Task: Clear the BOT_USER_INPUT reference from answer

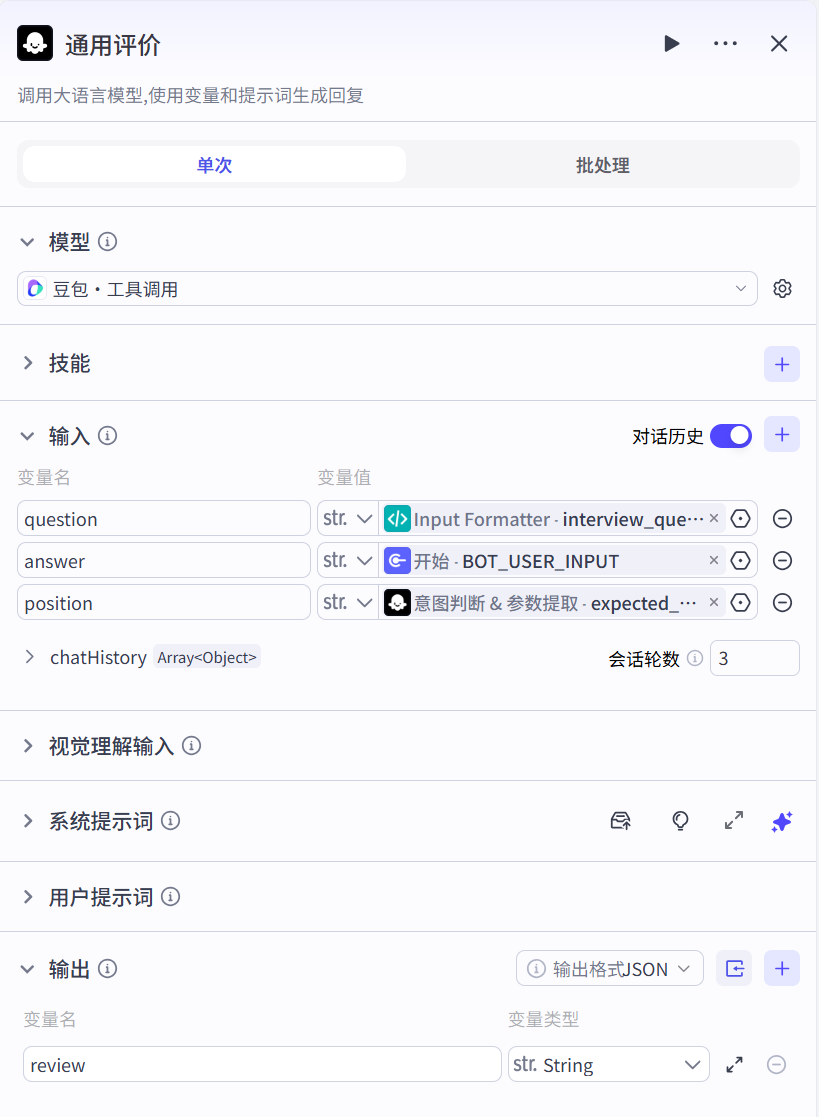Action: click(714, 561)
